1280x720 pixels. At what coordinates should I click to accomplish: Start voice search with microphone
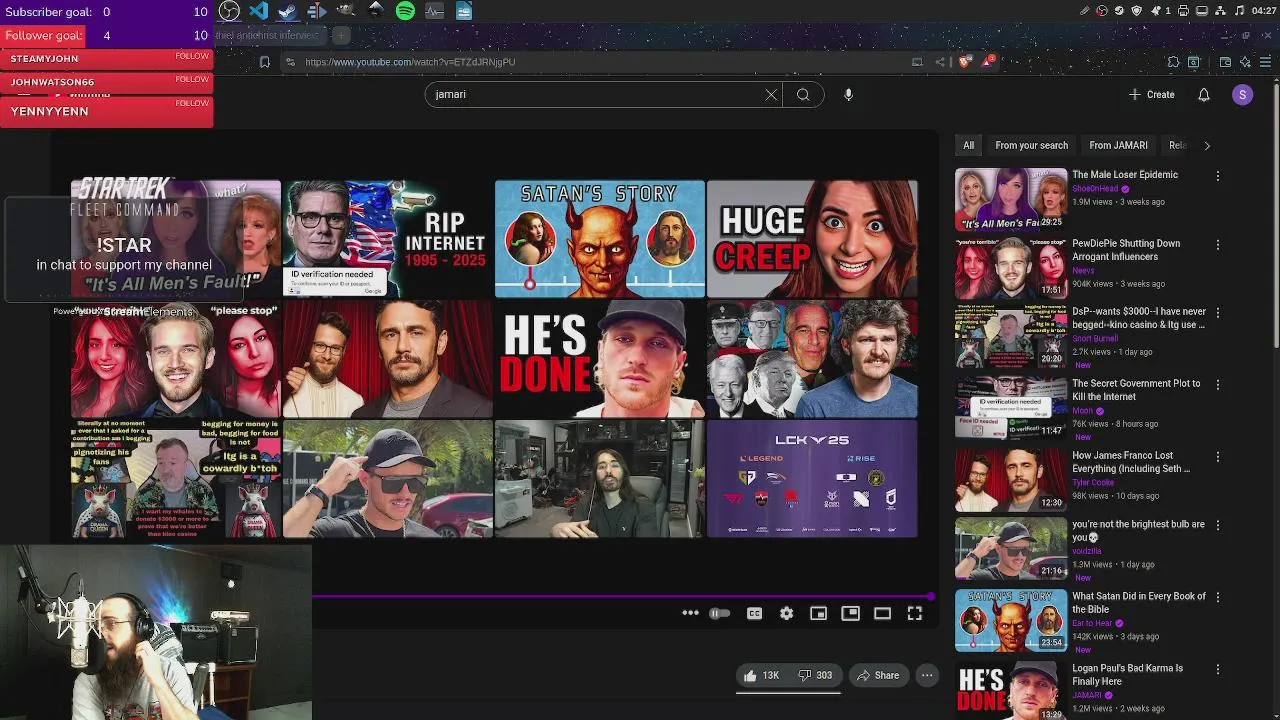pyautogui.click(x=848, y=94)
